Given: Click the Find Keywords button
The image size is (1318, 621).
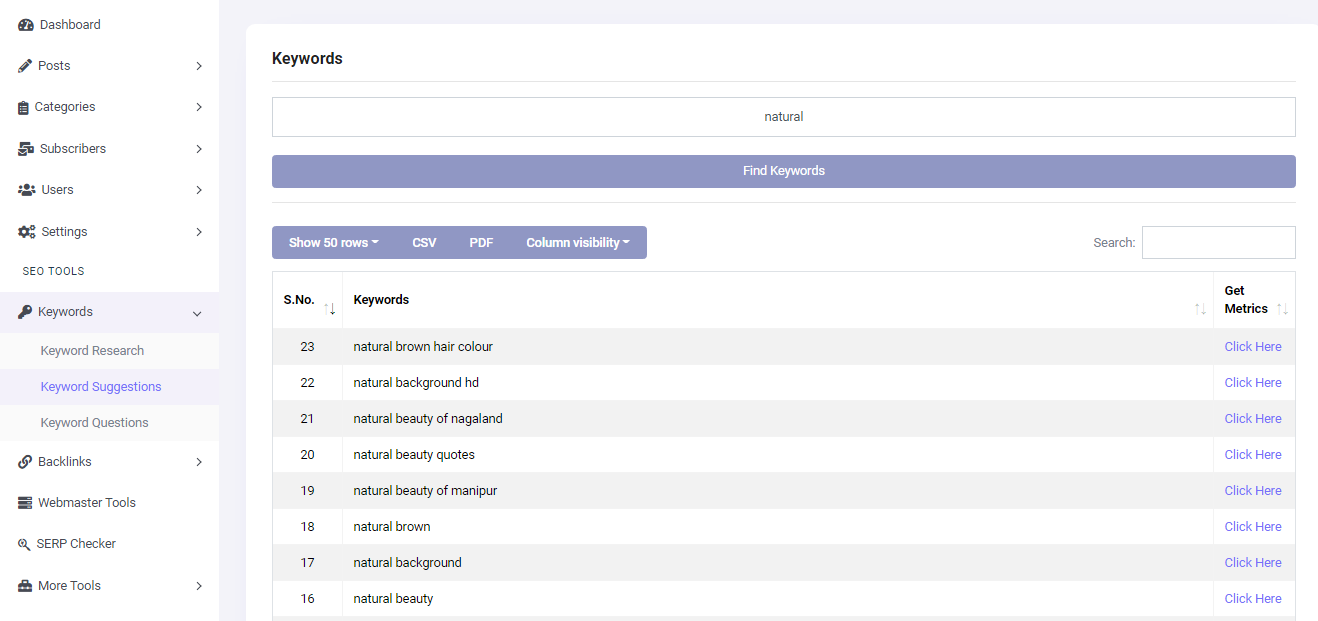Looking at the screenshot, I should pyautogui.click(x=784, y=171).
